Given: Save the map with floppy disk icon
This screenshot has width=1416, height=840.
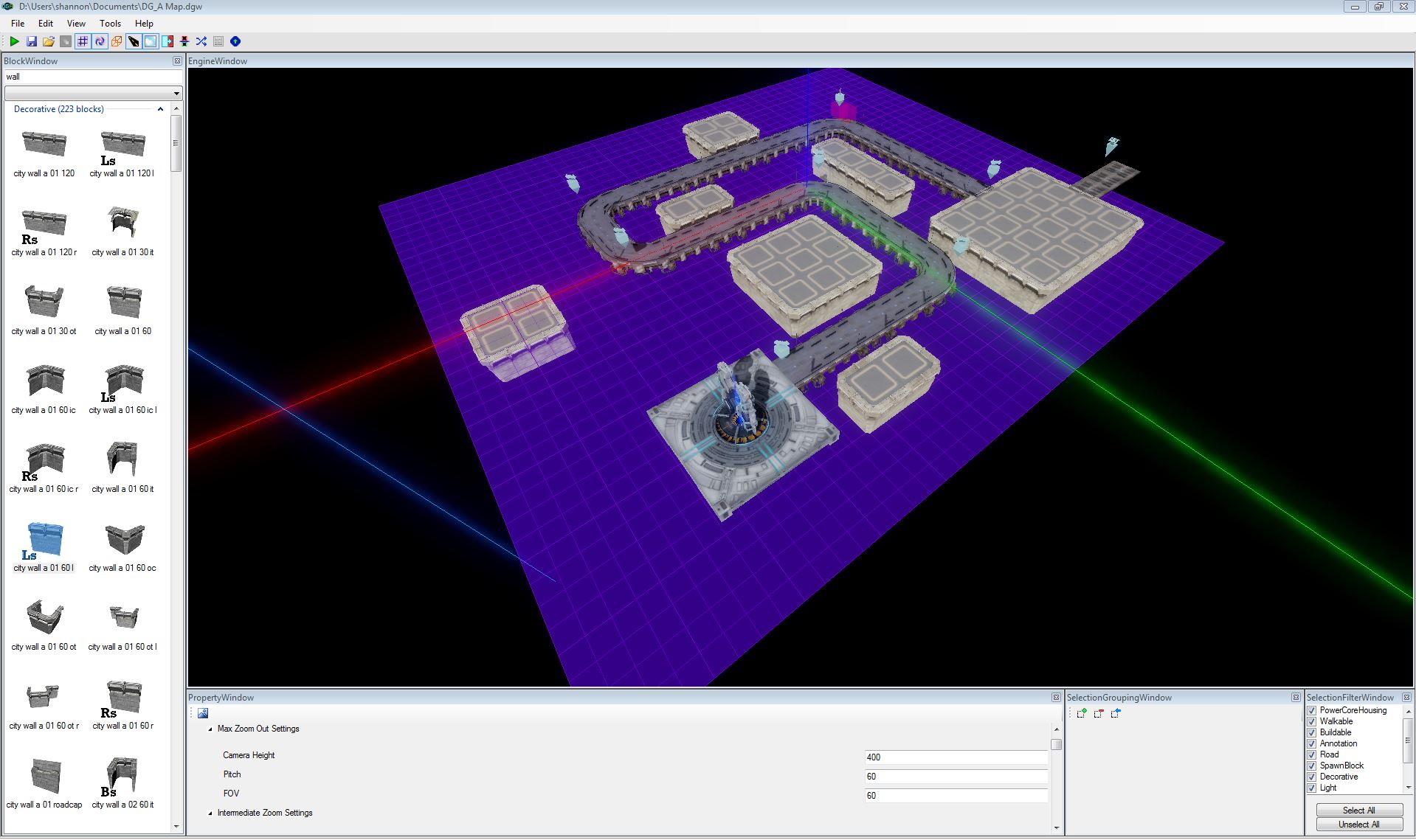Looking at the screenshot, I should pyautogui.click(x=32, y=41).
